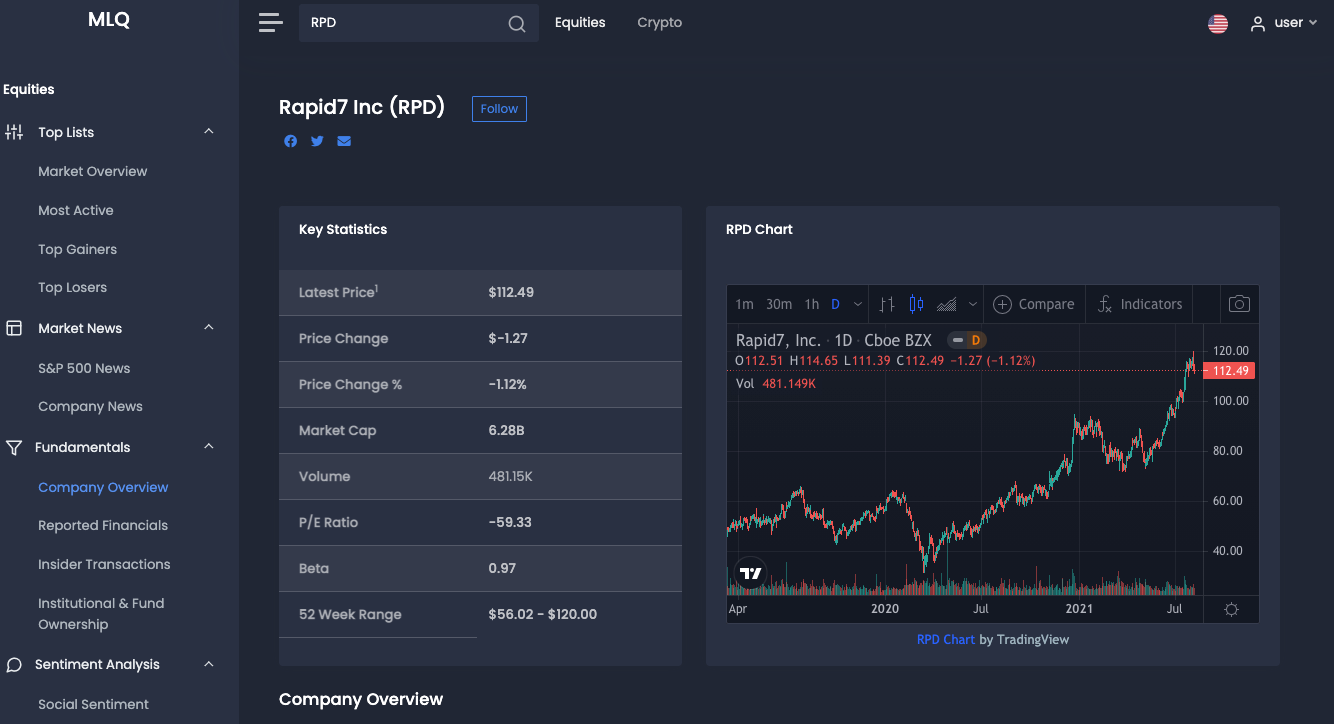Open the chart style dropdown arrow
The width and height of the screenshot is (1334, 724).
973,304
